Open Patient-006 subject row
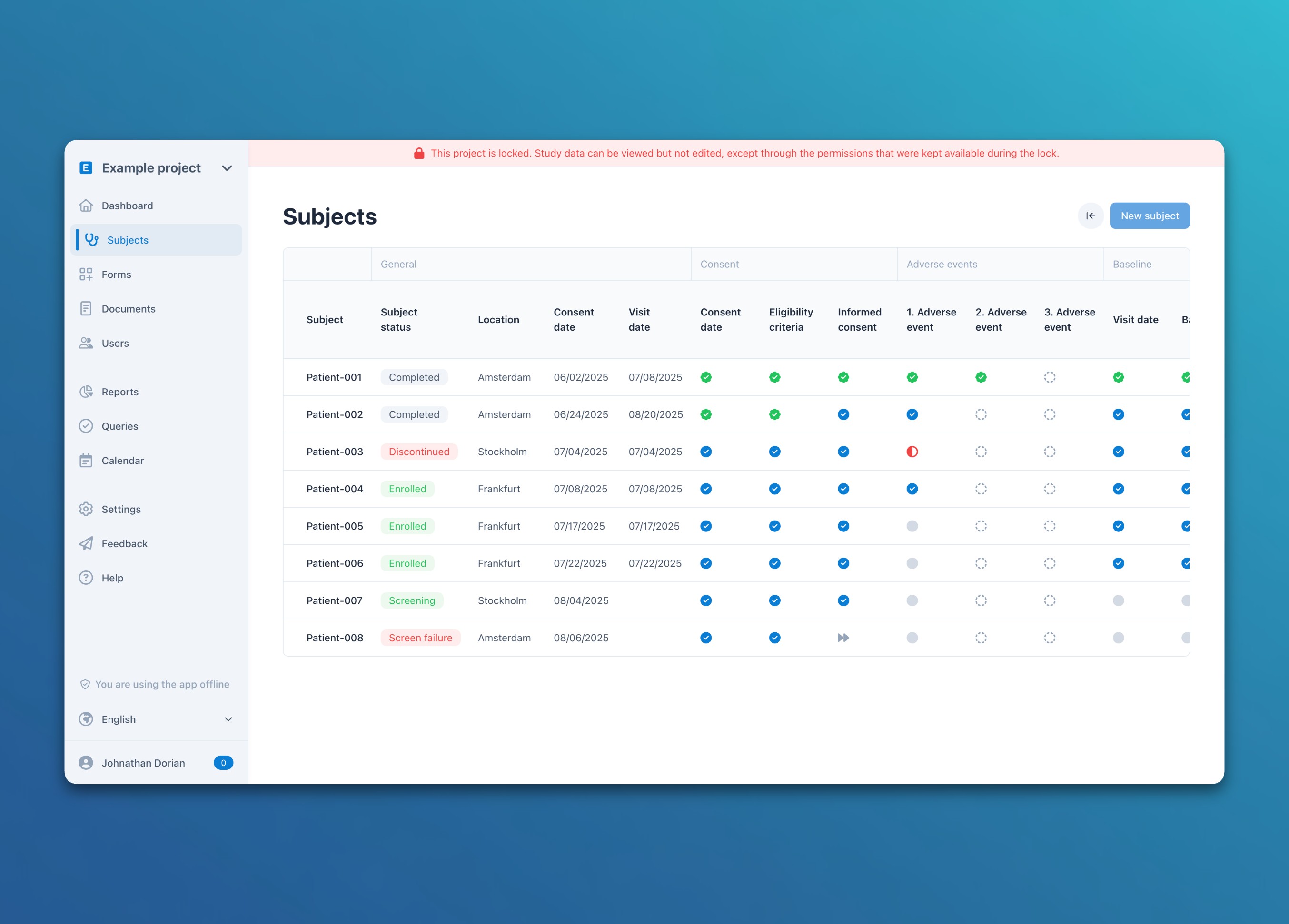Viewport: 1289px width, 924px height. point(736,563)
